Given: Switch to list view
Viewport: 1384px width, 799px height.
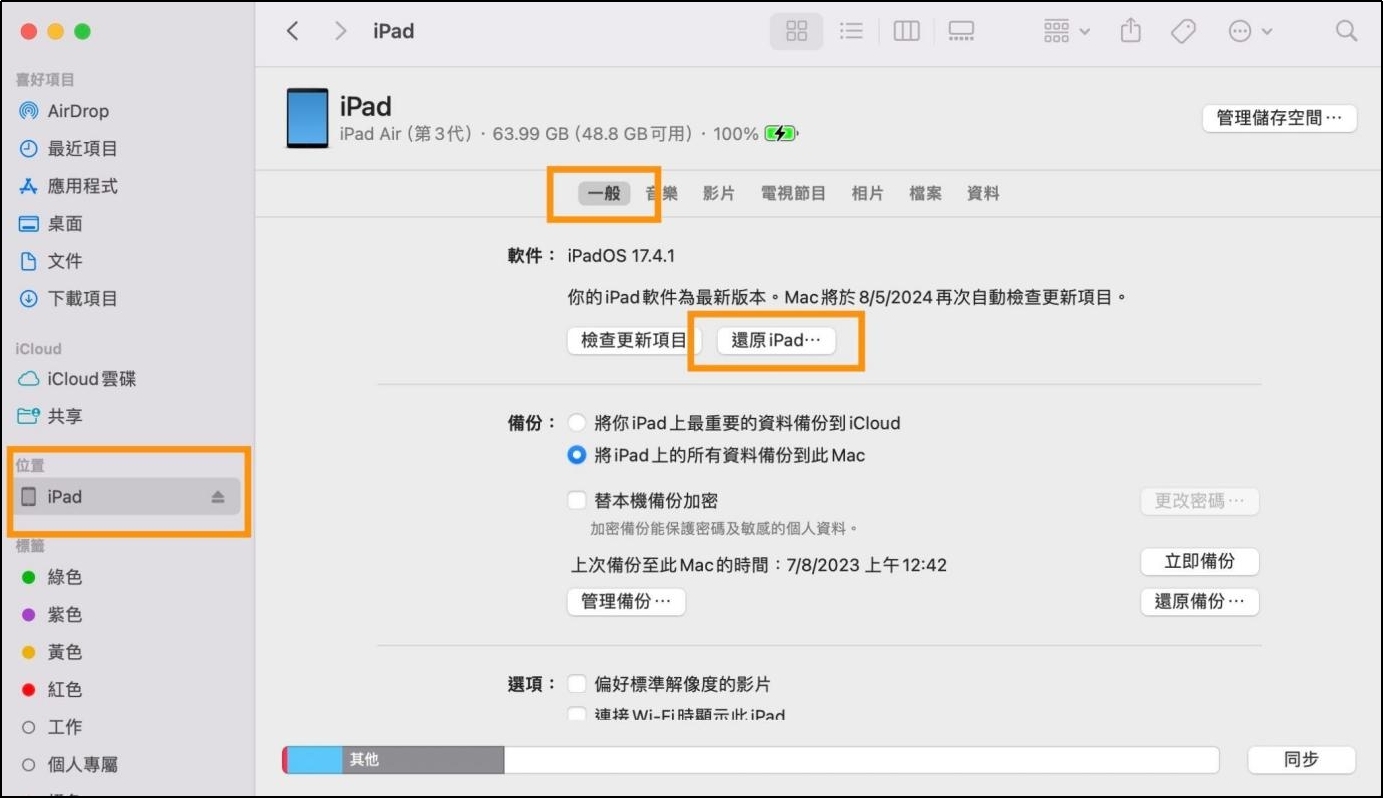Looking at the screenshot, I should (851, 31).
